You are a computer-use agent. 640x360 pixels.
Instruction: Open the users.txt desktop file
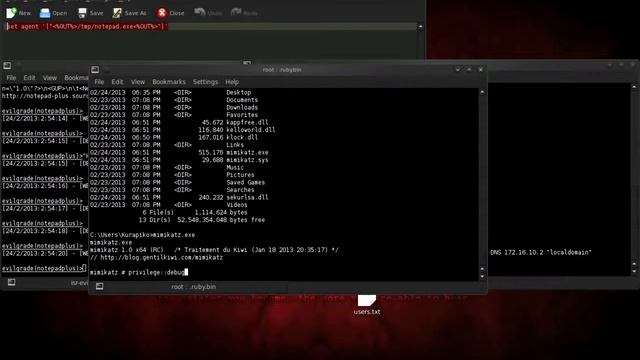coord(367,304)
